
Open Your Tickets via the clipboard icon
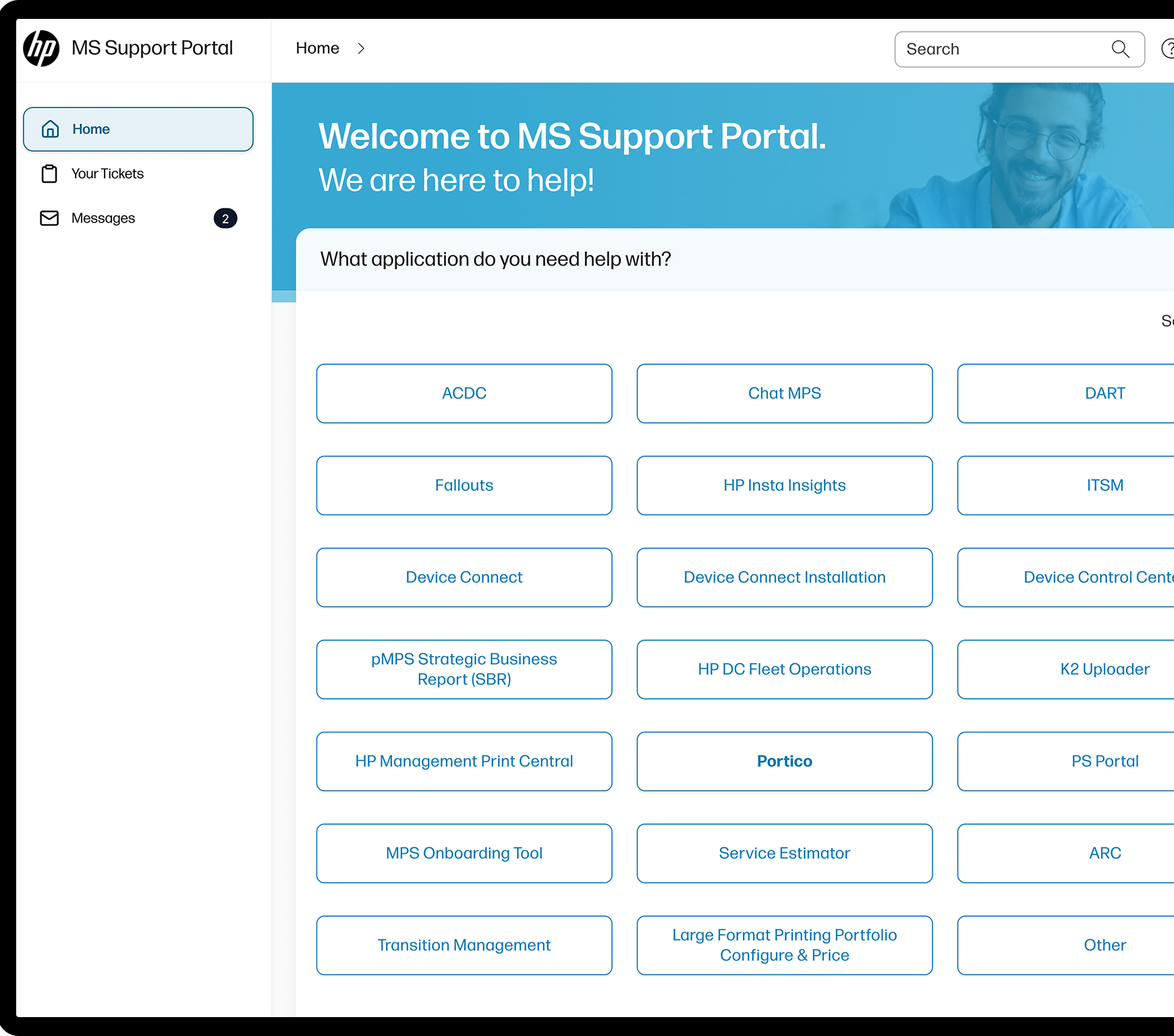49,173
